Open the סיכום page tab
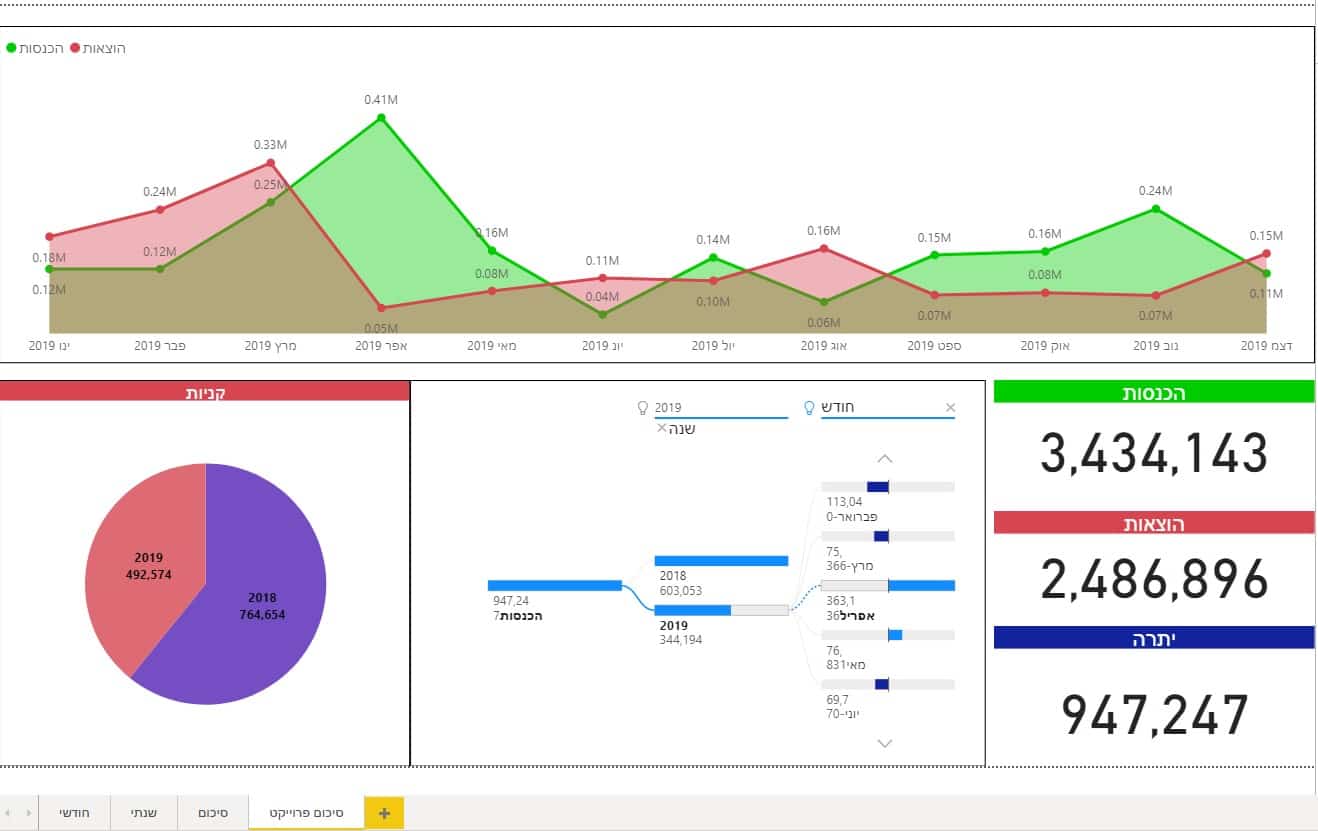The image size is (1318, 831). tap(212, 813)
